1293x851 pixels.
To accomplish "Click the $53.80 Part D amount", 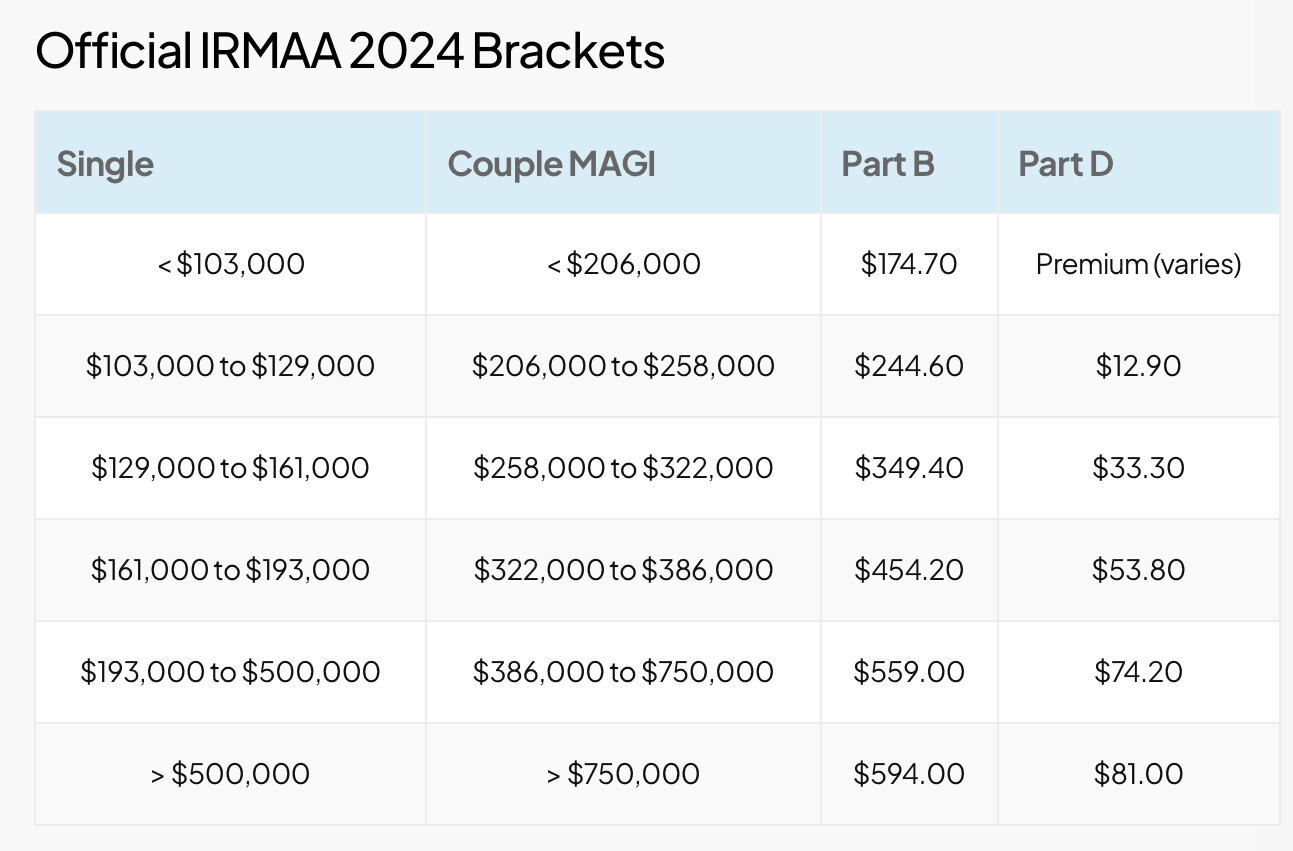I will pyautogui.click(x=1138, y=570).
